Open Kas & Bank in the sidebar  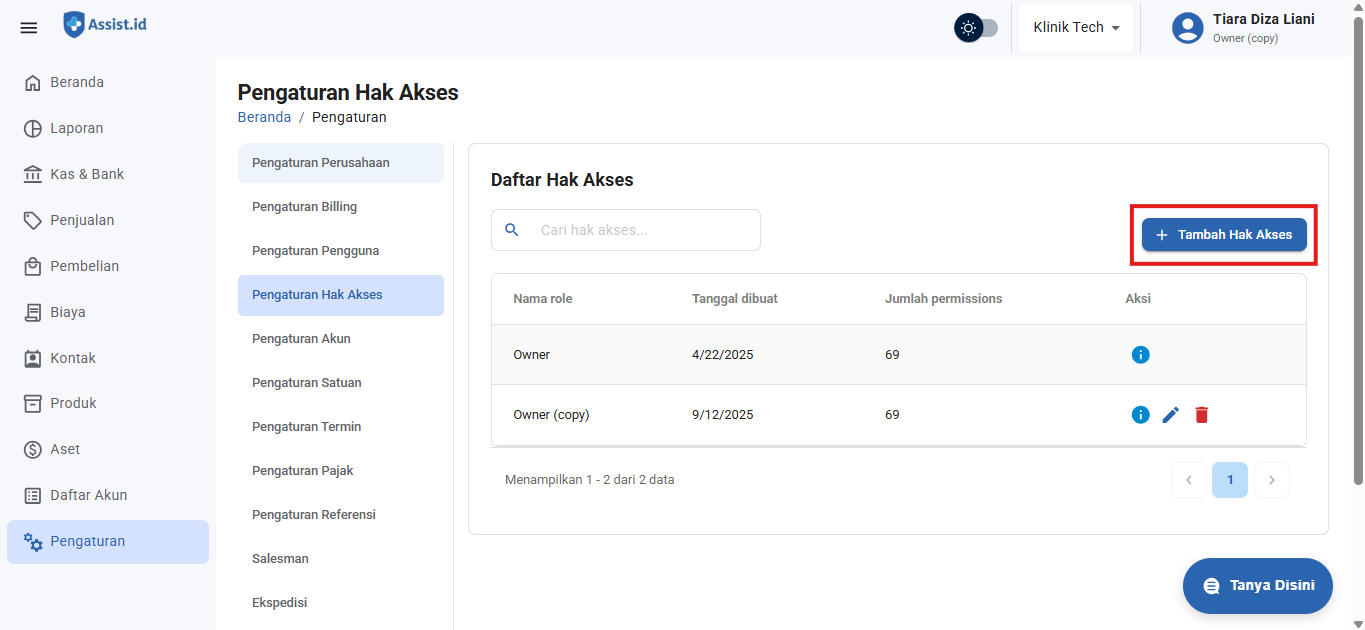click(87, 174)
